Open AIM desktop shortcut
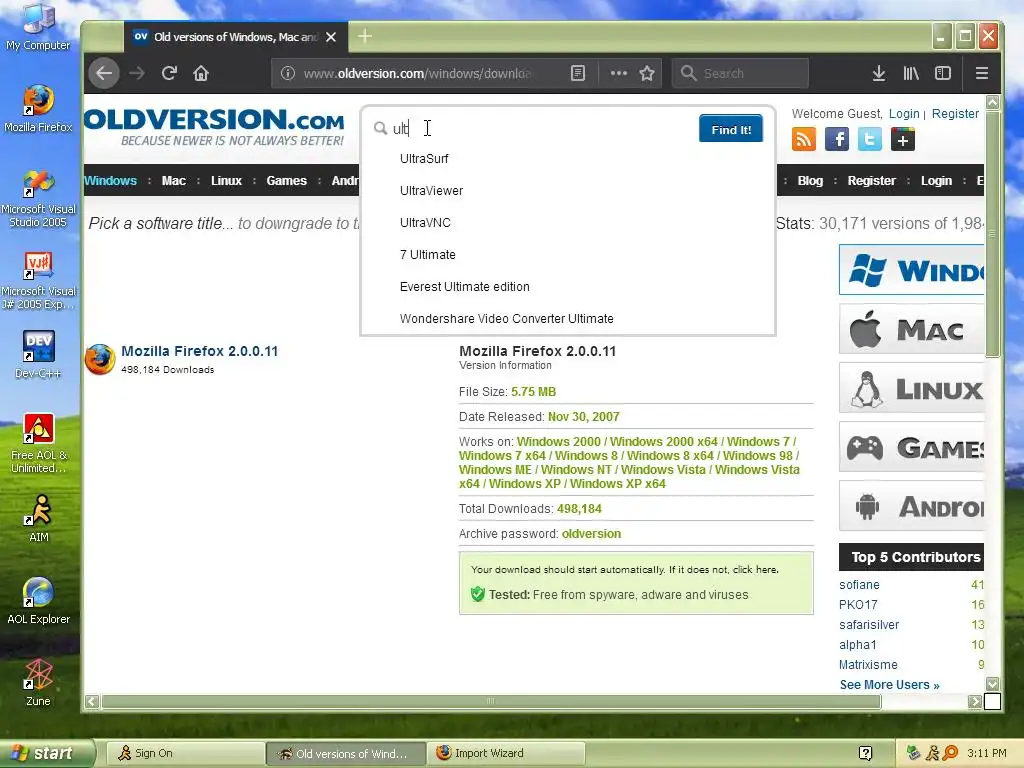This screenshot has width=1024, height=768. coord(39,519)
